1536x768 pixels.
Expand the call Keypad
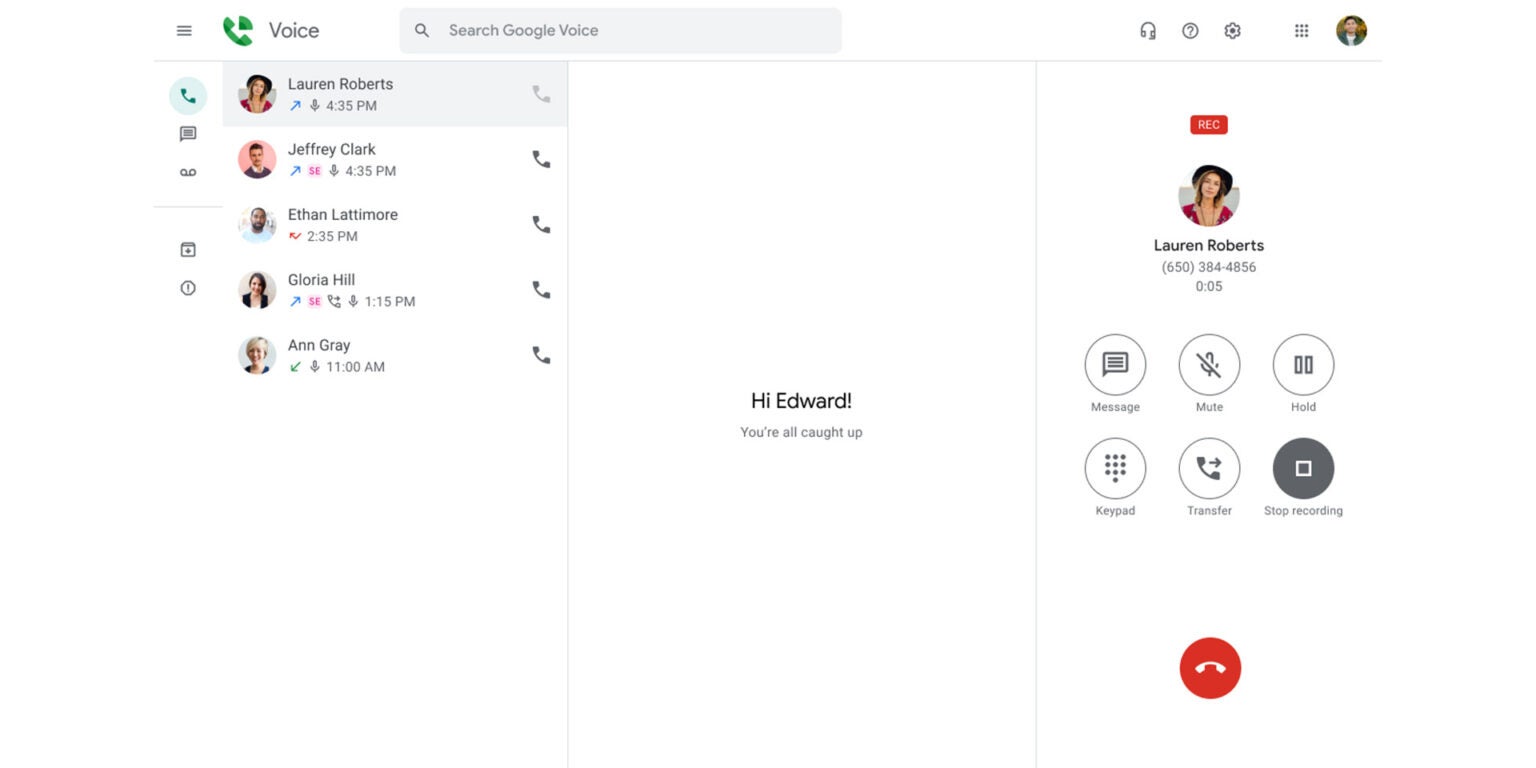coord(1115,468)
